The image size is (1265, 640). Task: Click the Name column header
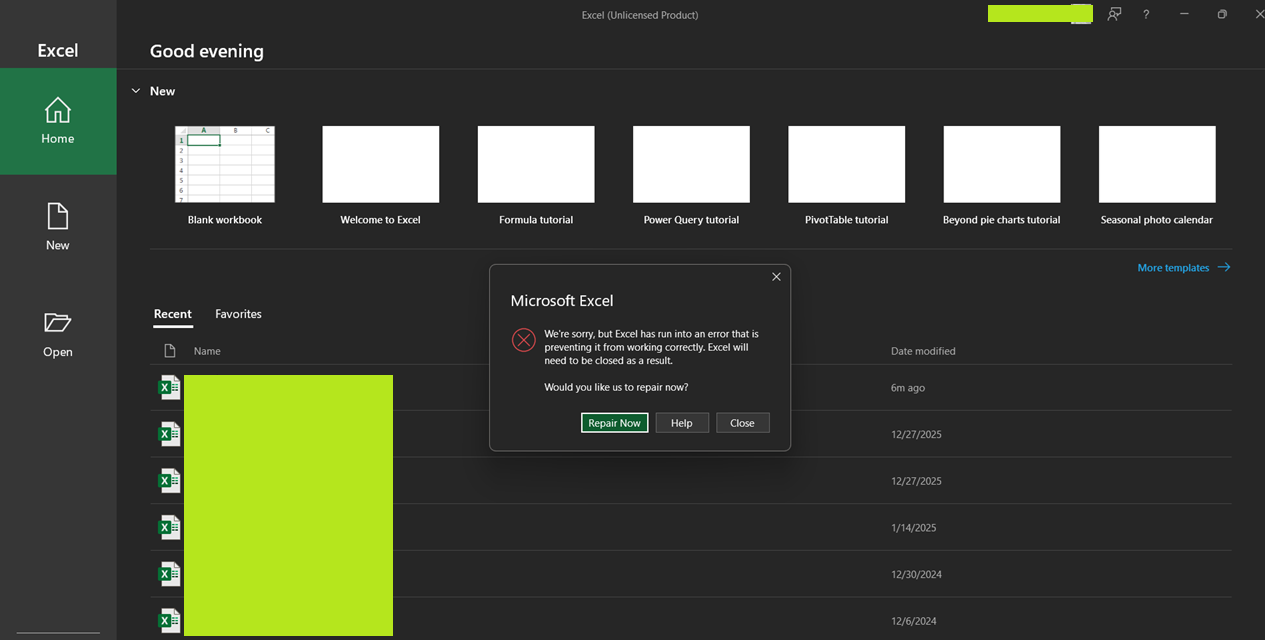click(207, 351)
